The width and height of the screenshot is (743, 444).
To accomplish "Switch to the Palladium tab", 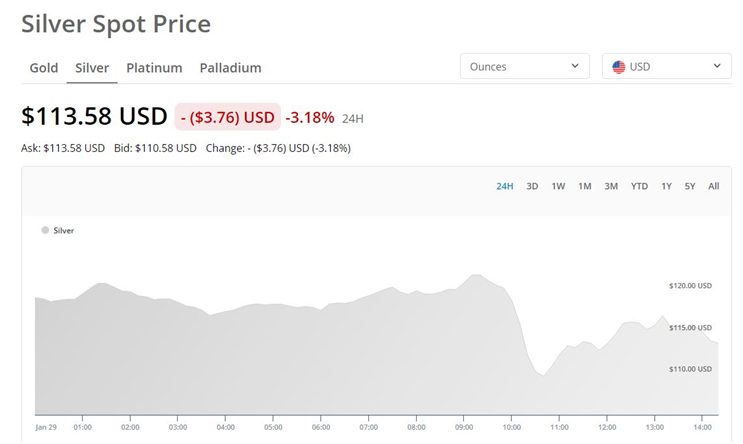I will tap(230, 68).
